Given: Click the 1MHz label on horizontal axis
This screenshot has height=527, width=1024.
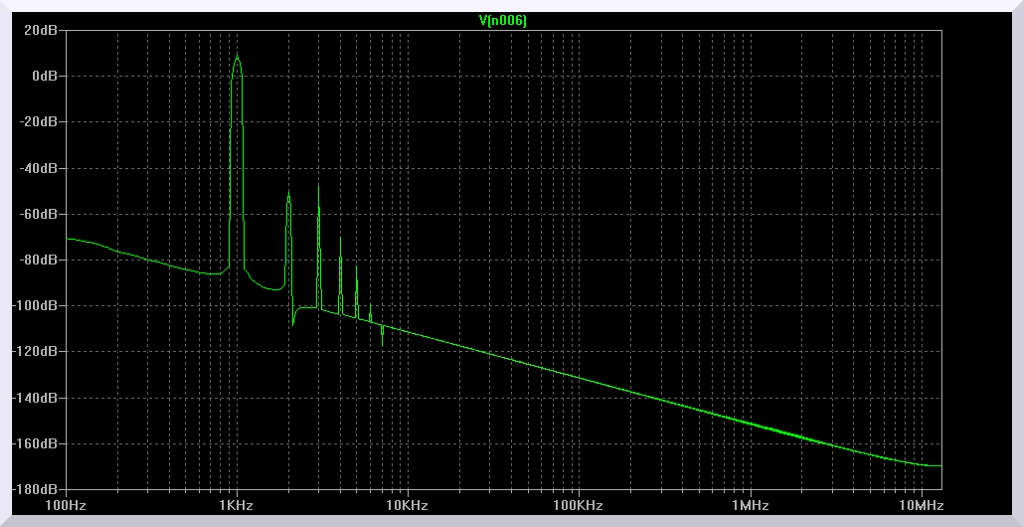Looking at the screenshot, I should [749, 506].
